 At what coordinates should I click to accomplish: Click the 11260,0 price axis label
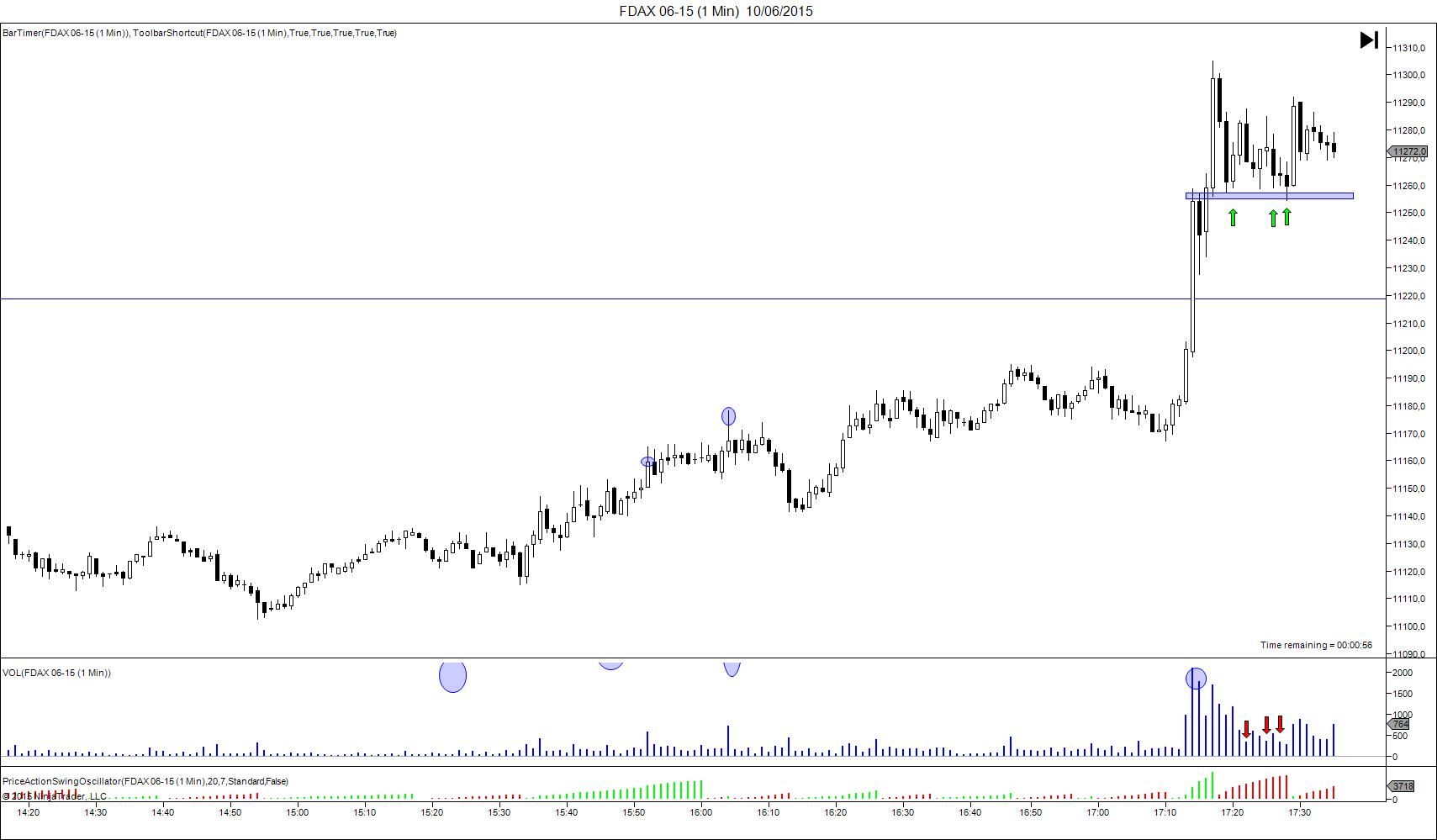point(1408,186)
